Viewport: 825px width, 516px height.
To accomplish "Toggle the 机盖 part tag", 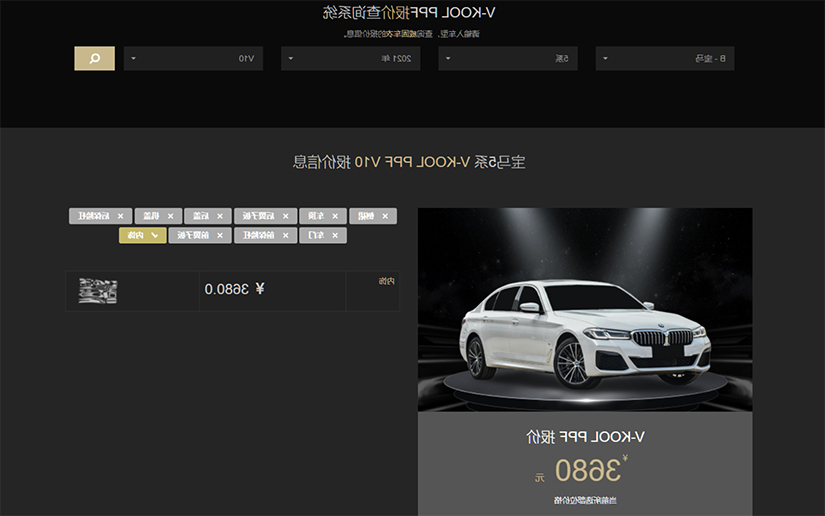I will pos(158,216).
